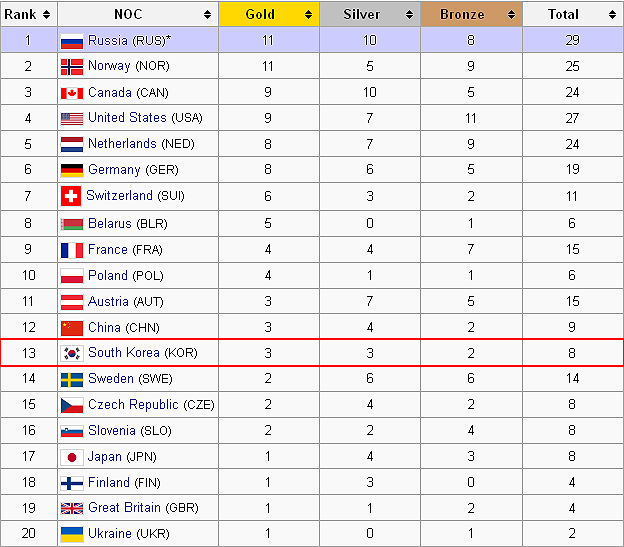
Task: Sort table by NOC column arrows
Action: [x=207, y=15]
